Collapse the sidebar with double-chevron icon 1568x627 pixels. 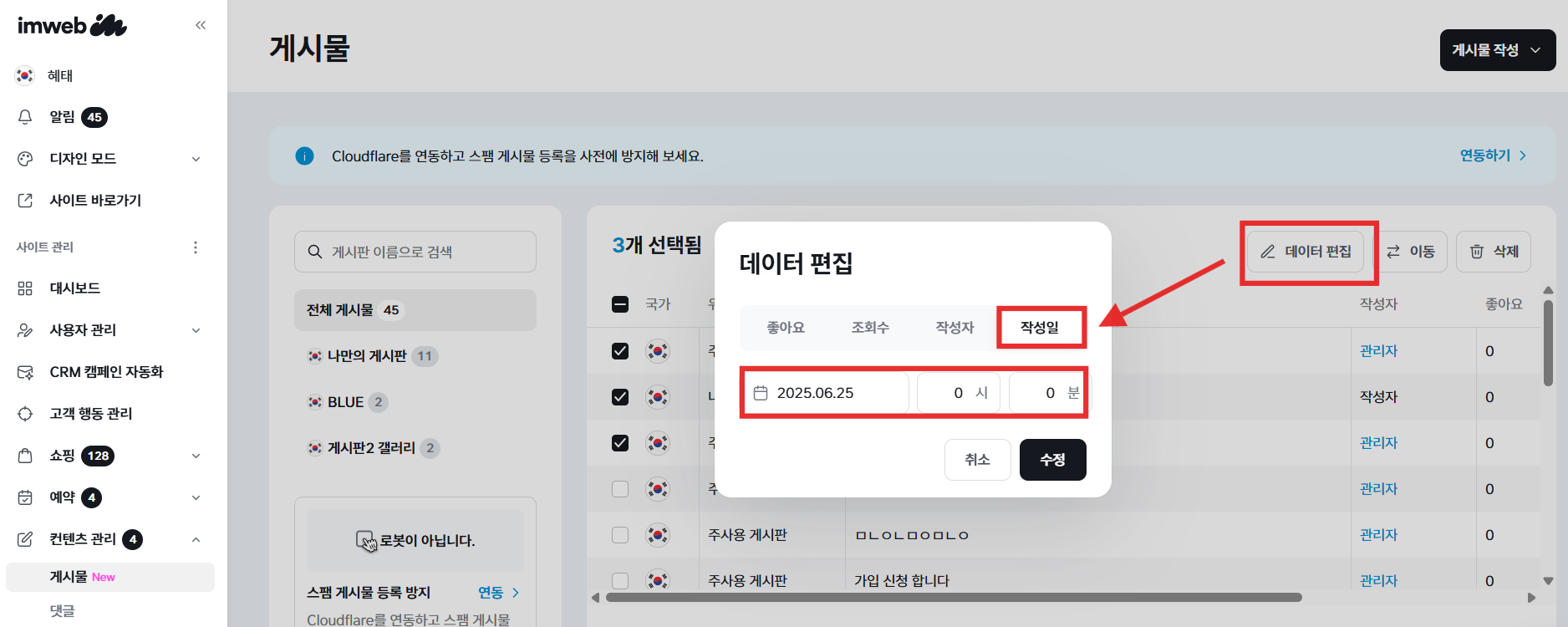pyautogui.click(x=201, y=25)
